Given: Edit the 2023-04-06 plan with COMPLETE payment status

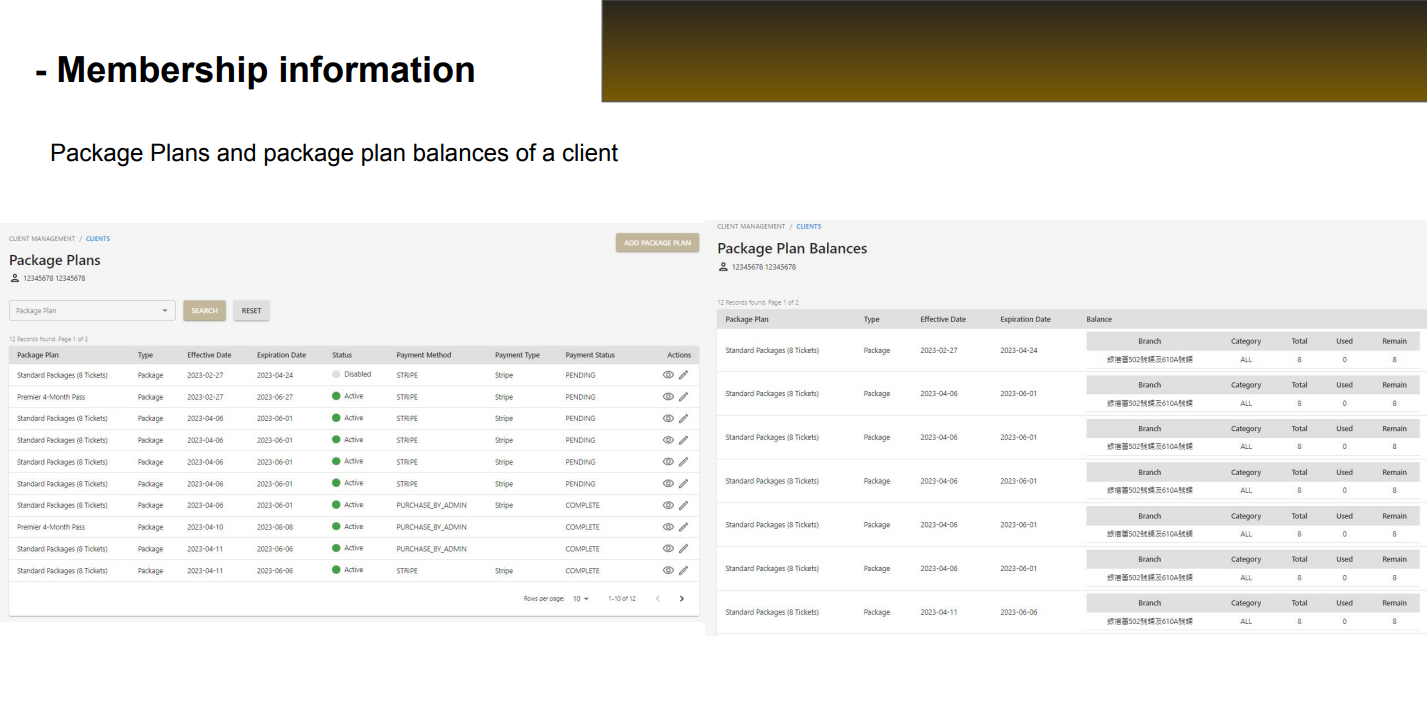Looking at the screenshot, I should pyautogui.click(x=684, y=505).
